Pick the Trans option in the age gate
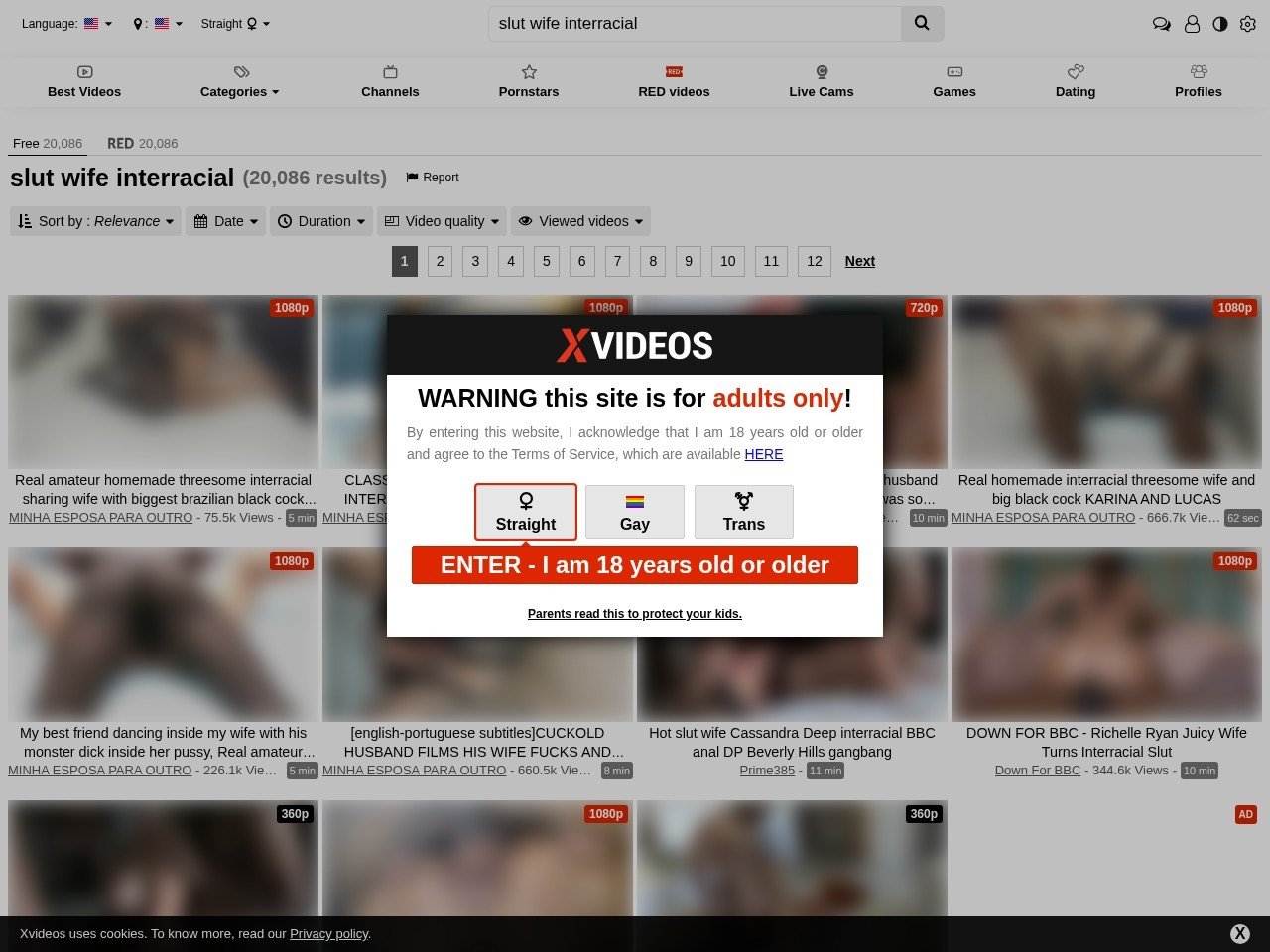This screenshot has height=952, width=1270. [x=744, y=512]
